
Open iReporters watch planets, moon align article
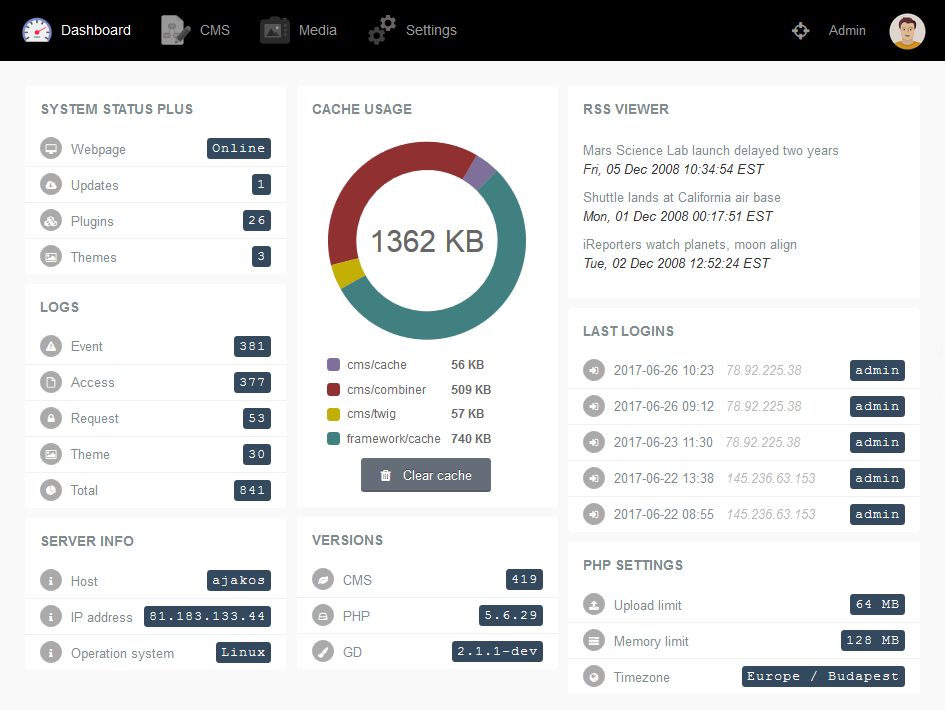click(689, 244)
